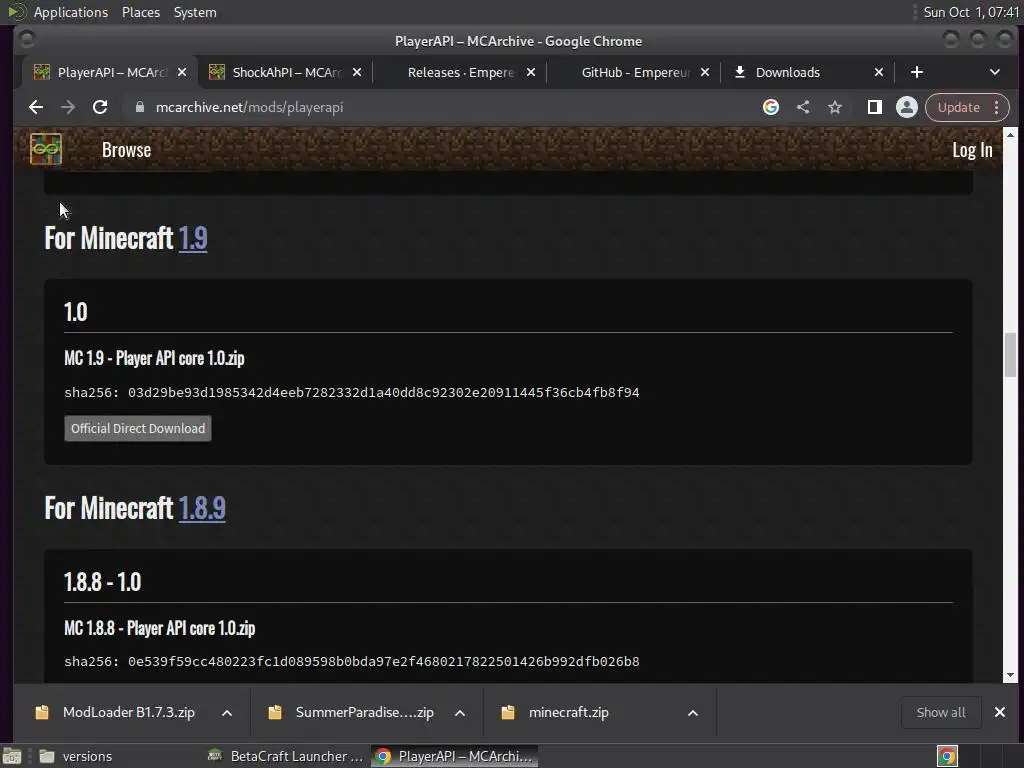Image resolution: width=1024 pixels, height=768 pixels.
Task: Click the clock Sun Oct 1, 07:41
Action: click(x=970, y=12)
